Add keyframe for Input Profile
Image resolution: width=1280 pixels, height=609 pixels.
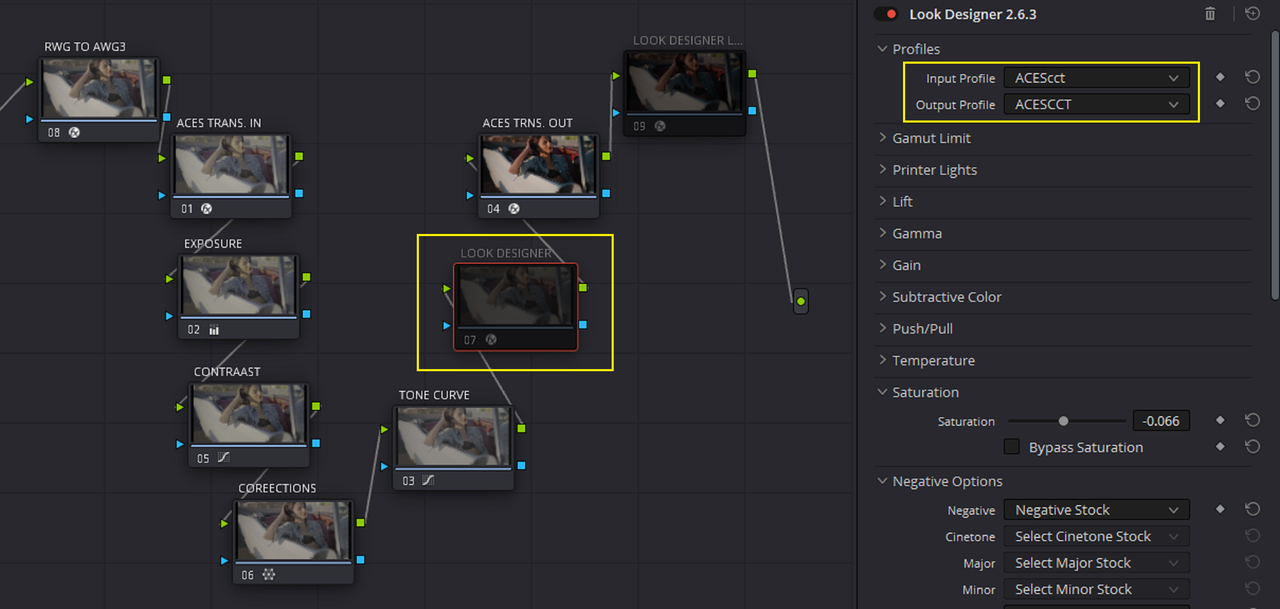pyautogui.click(x=1220, y=77)
